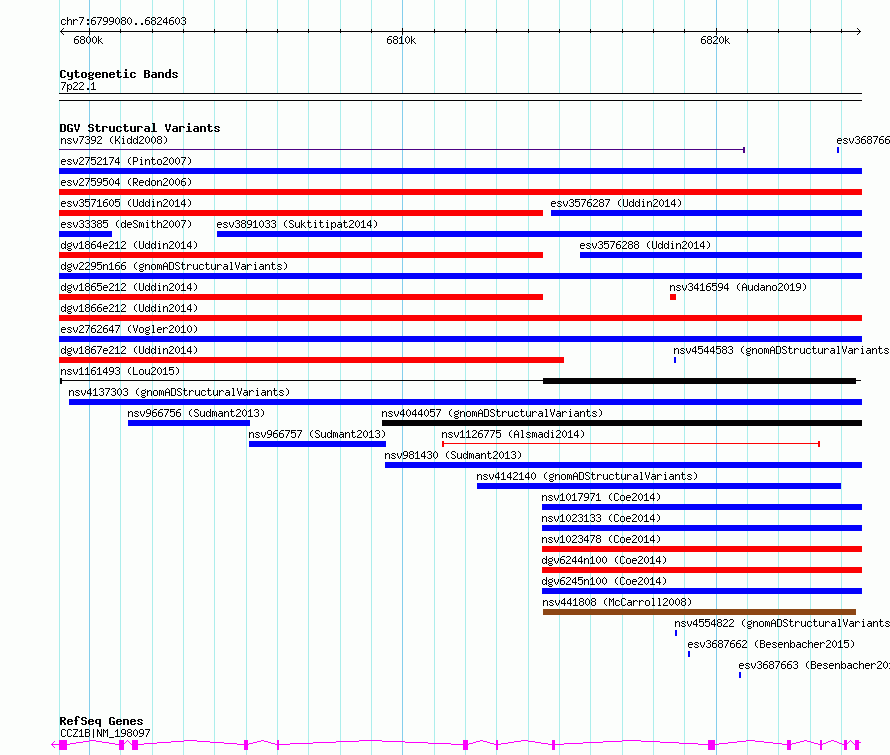Open the esv2759504 (Redon2006) variant label
The height and width of the screenshot is (755, 890).
pos(126,182)
